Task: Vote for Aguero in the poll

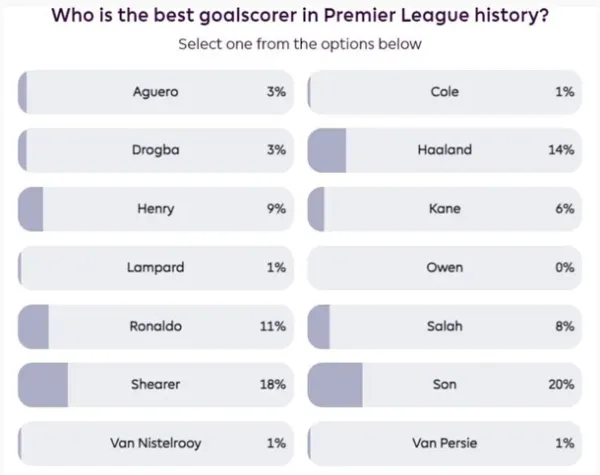Action: coord(154,92)
